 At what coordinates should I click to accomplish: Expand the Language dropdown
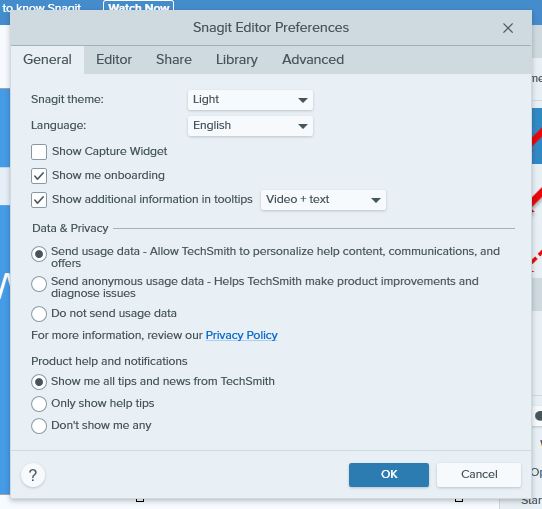[250, 126]
